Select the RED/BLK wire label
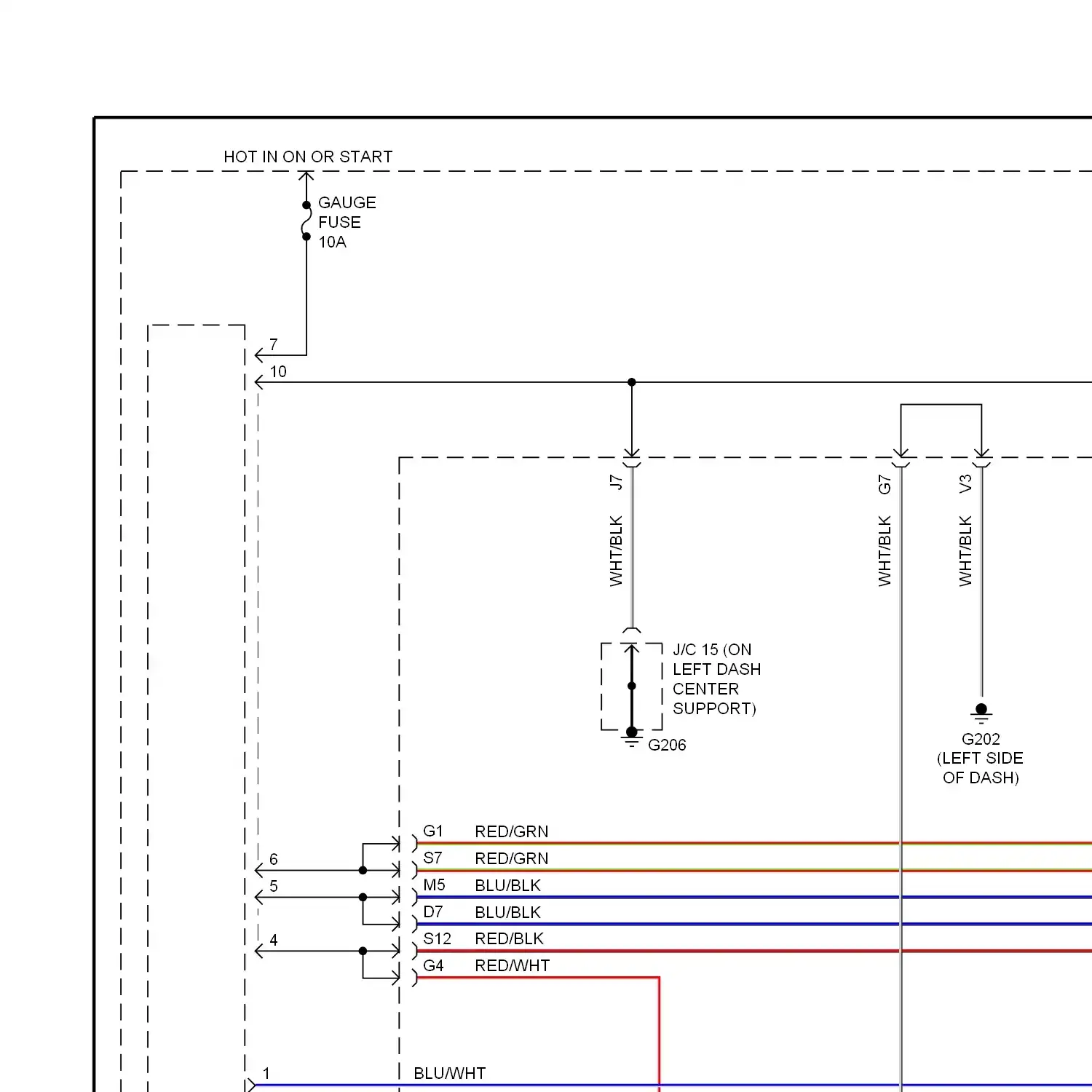The height and width of the screenshot is (1092, 1092). tap(509, 938)
